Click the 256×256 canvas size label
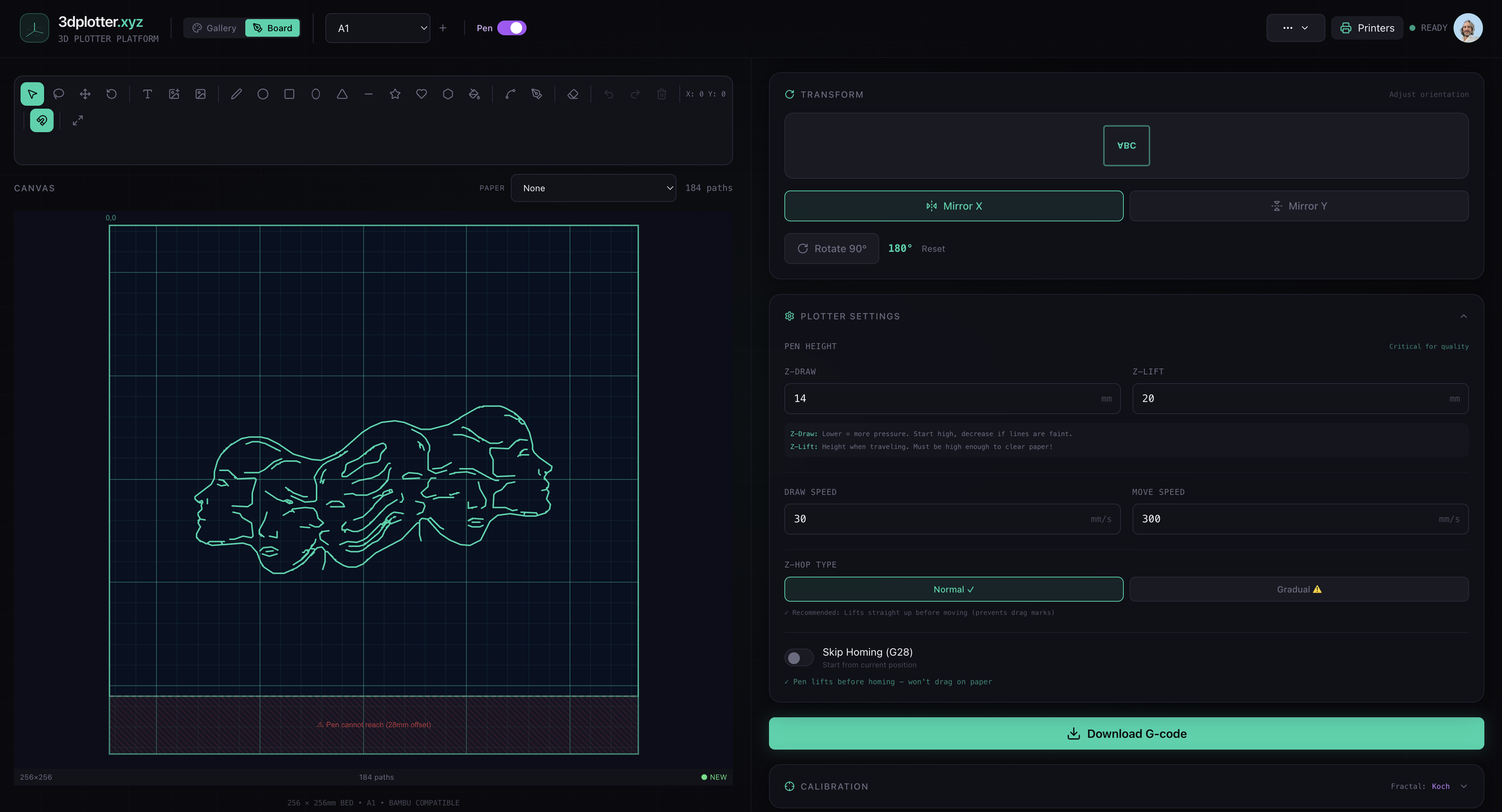 (x=36, y=777)
